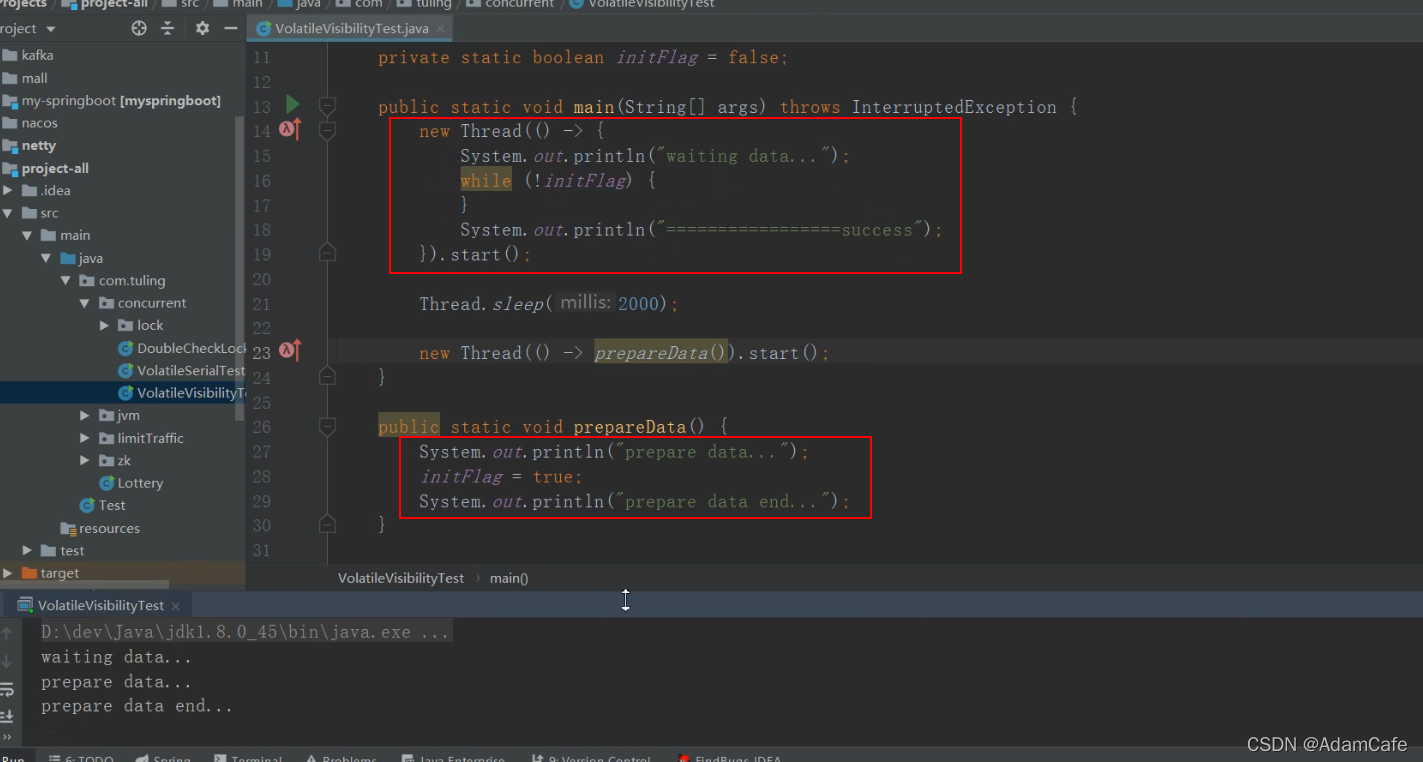Expand the limitTraffic package arrow
1423x762 pixels.
[86, 438]
